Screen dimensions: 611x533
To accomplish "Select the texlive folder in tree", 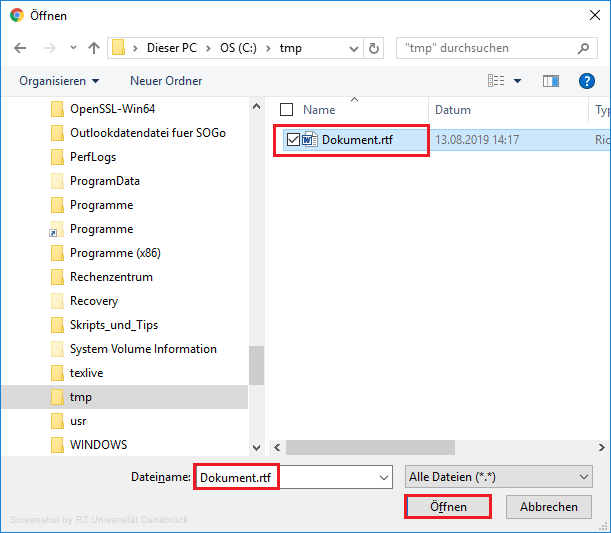I will click(86, 373).
